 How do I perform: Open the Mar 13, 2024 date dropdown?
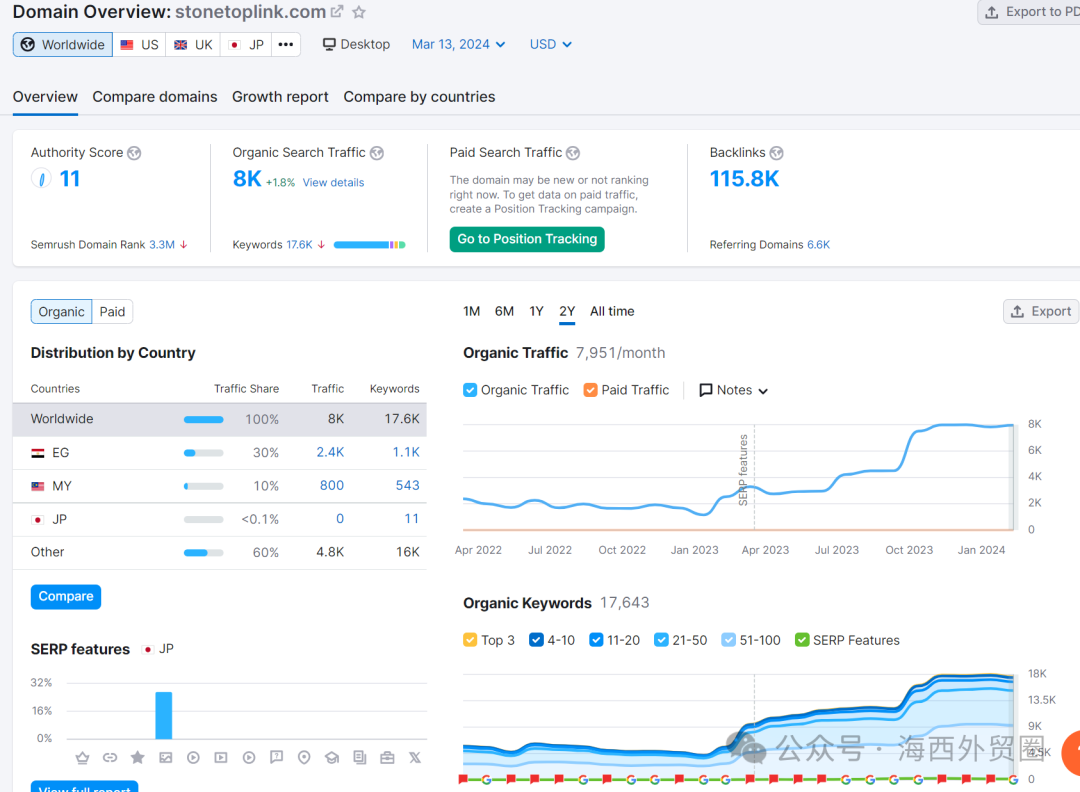(458, 45)
